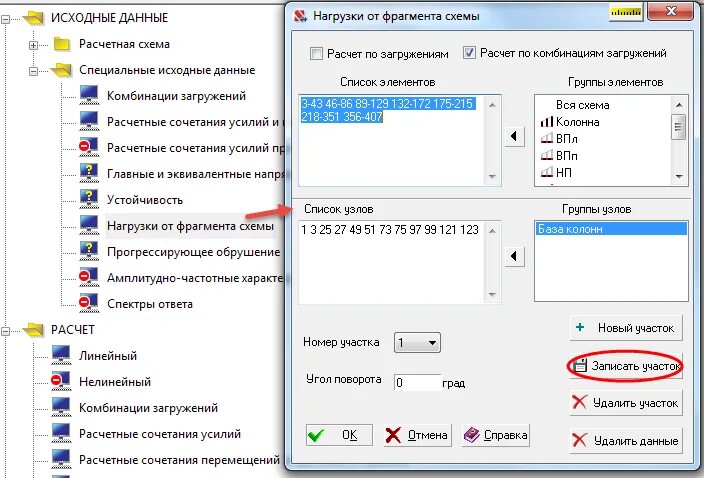Click Удалить участок button
This screenshot has width=704, height=478.
click(x=626, y=403)
